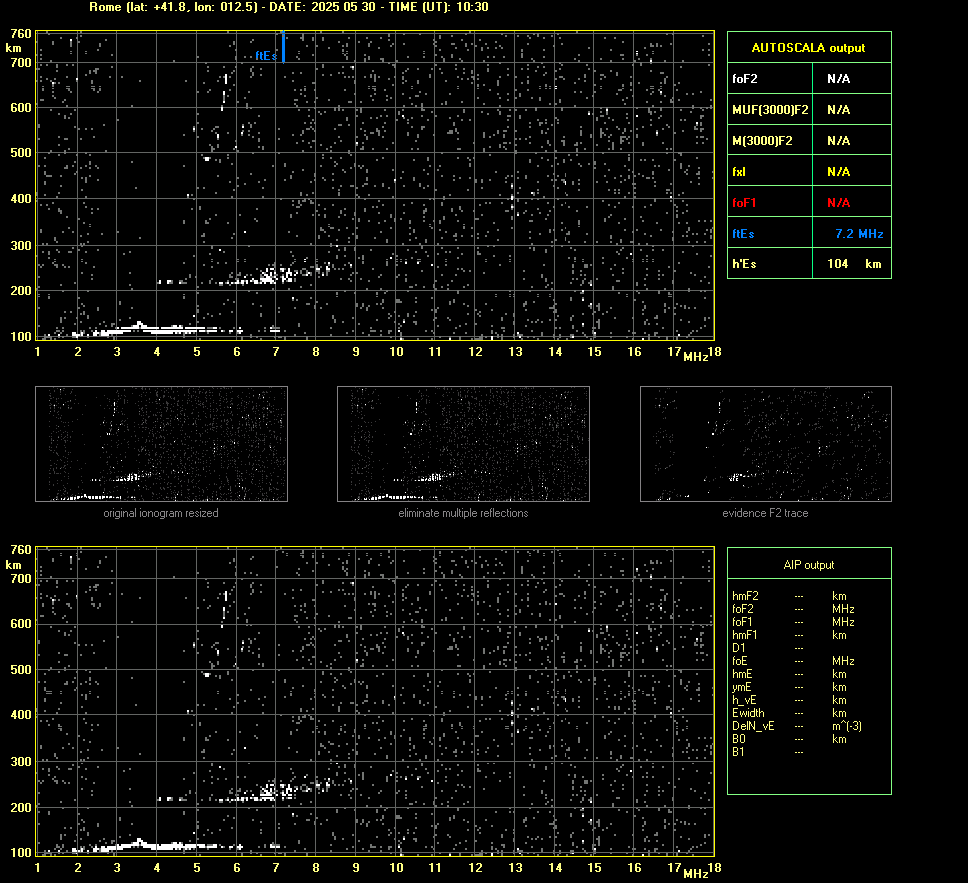Viewport: 968px width, 883px height.
Task: Click the 7.2 MHz ftEs value
Action: point(859,233)
